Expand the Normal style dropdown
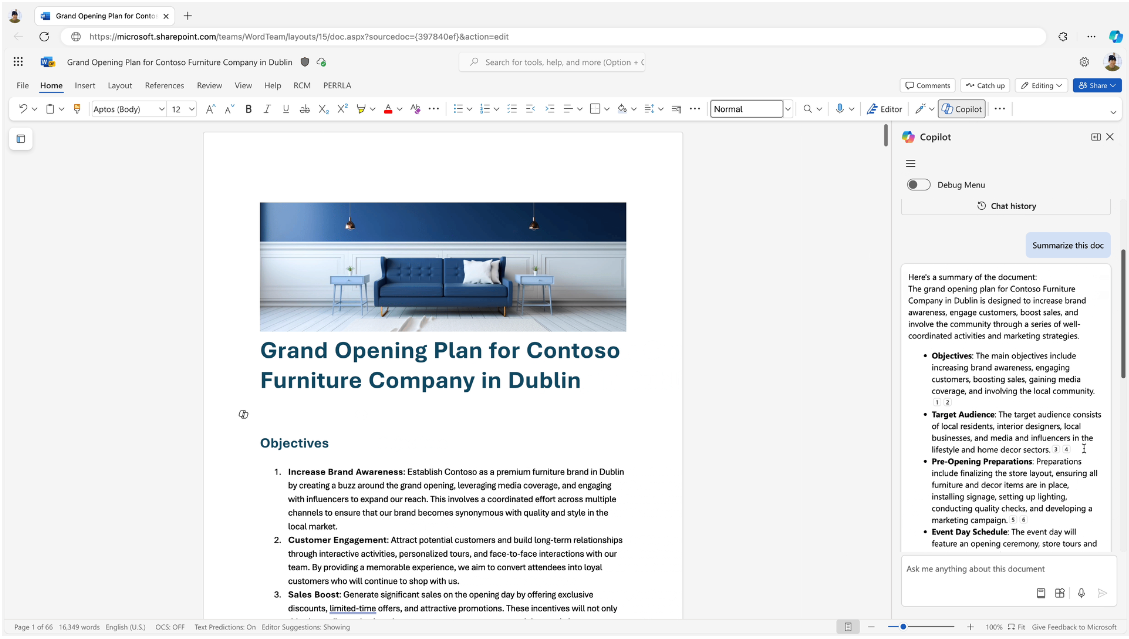1129x639 pixels. (787, 109)
